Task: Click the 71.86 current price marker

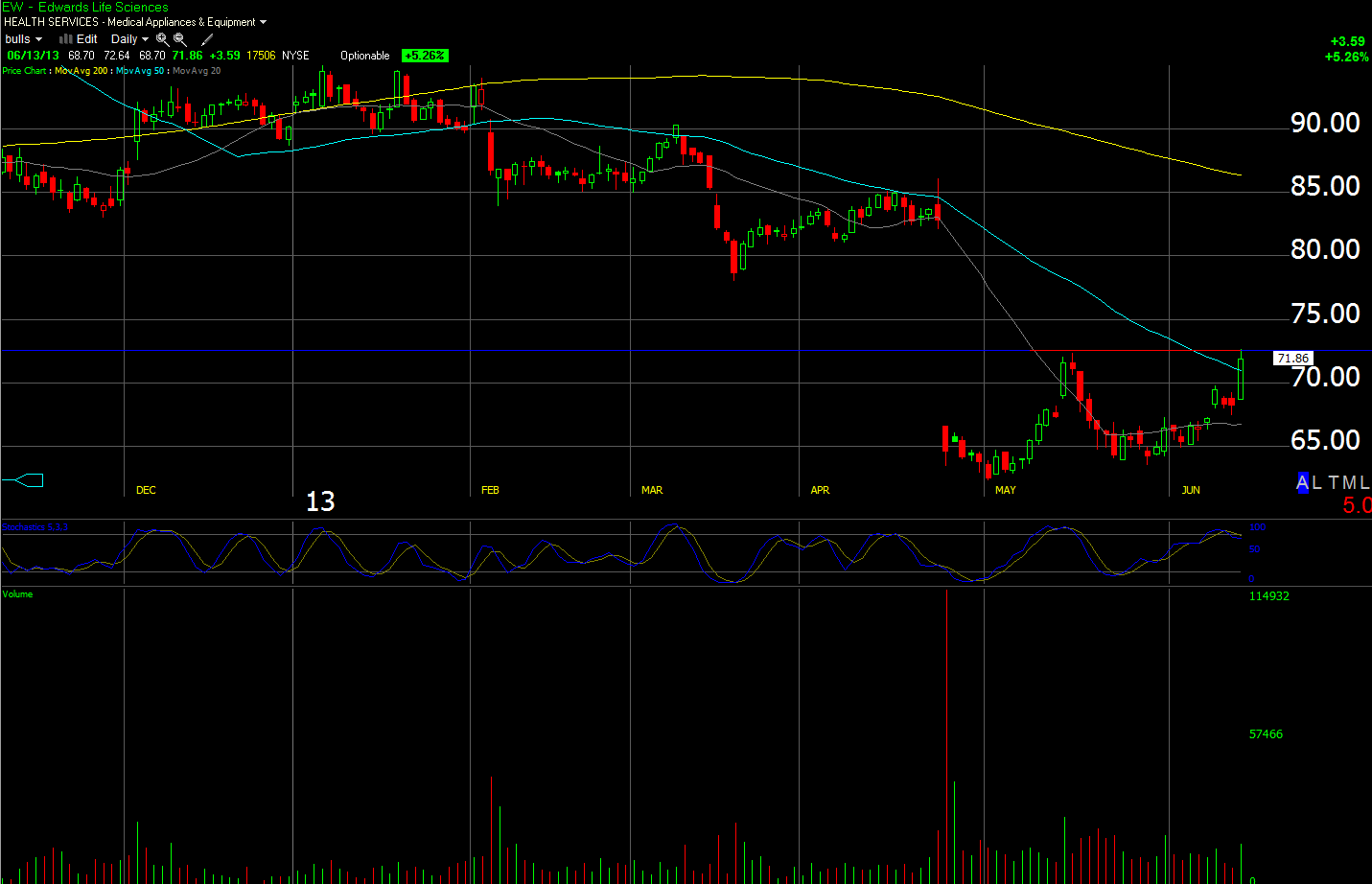Action: pyautogui.click(x=1292, y=359)
